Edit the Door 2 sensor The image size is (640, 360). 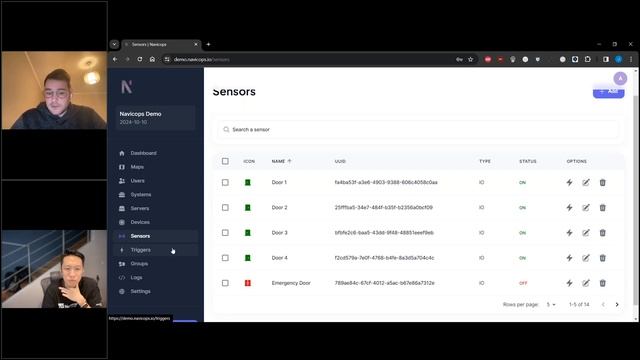(586, 208)
